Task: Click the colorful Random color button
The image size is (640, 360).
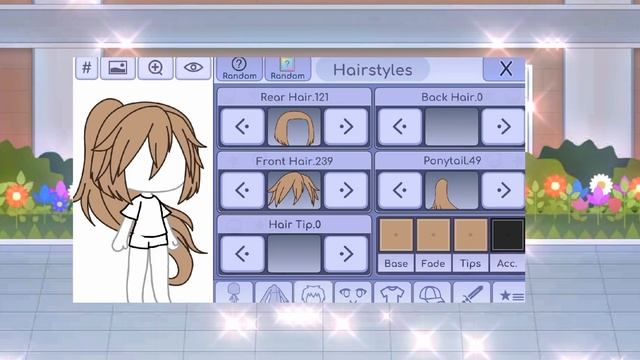Action: (287, 69)
